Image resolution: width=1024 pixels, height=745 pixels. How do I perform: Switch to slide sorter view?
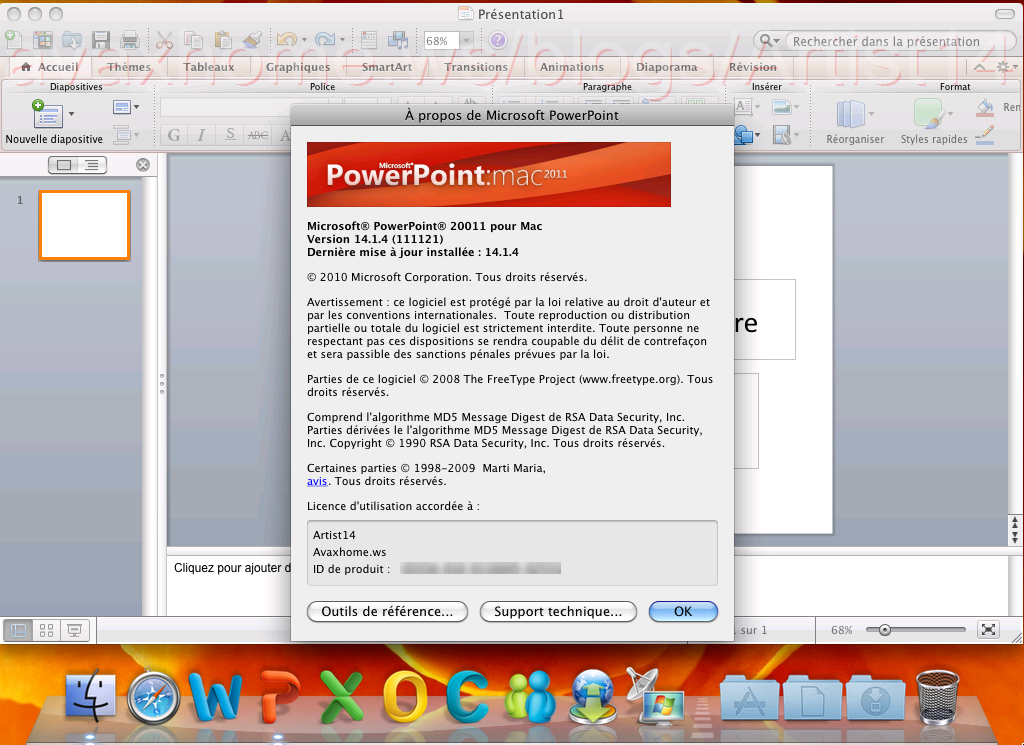[46, 630]
